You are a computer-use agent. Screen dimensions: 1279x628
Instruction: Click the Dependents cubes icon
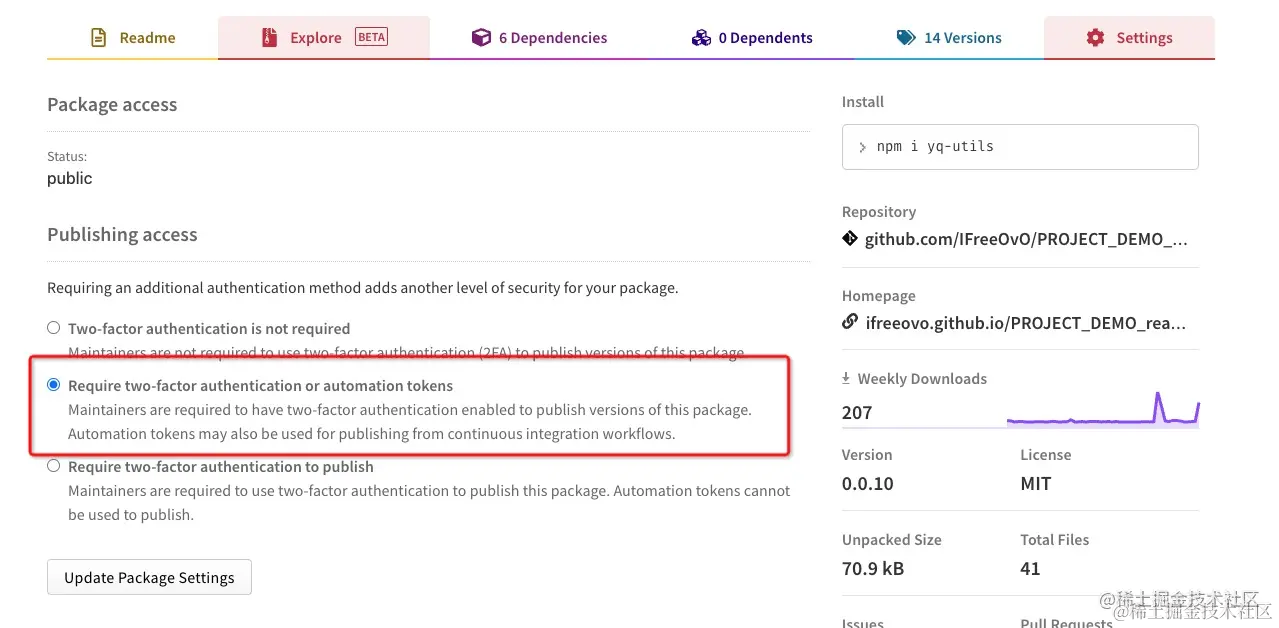pyautogui.click(x=701, y=38)
